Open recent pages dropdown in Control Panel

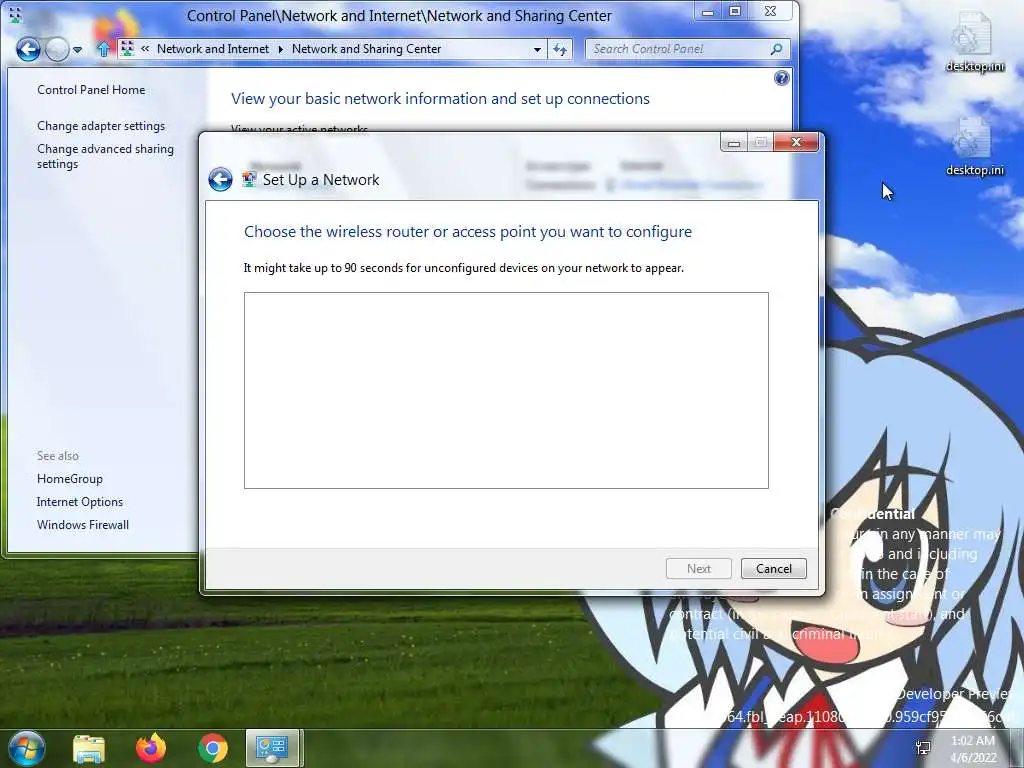(x=78, y=50)
